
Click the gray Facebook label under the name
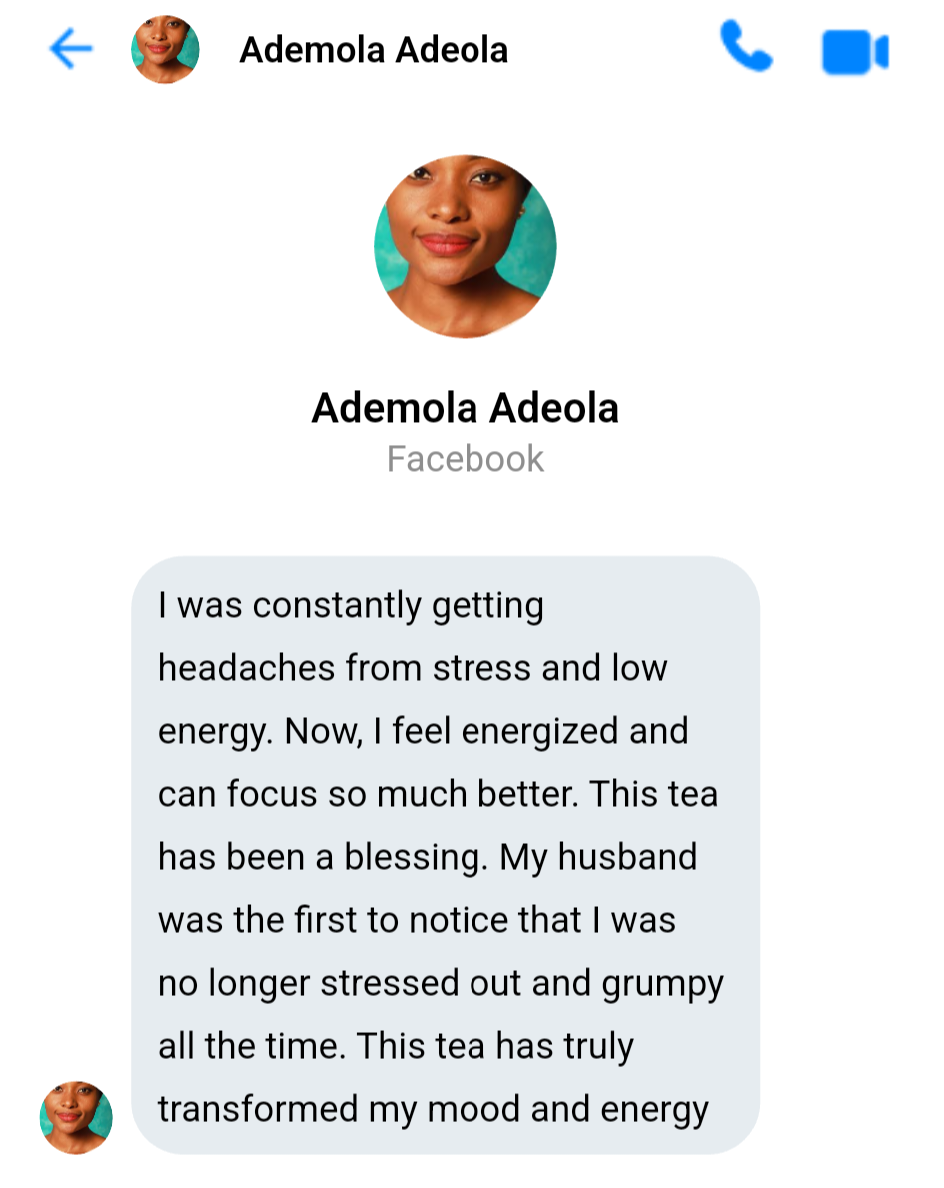[465, 459]
